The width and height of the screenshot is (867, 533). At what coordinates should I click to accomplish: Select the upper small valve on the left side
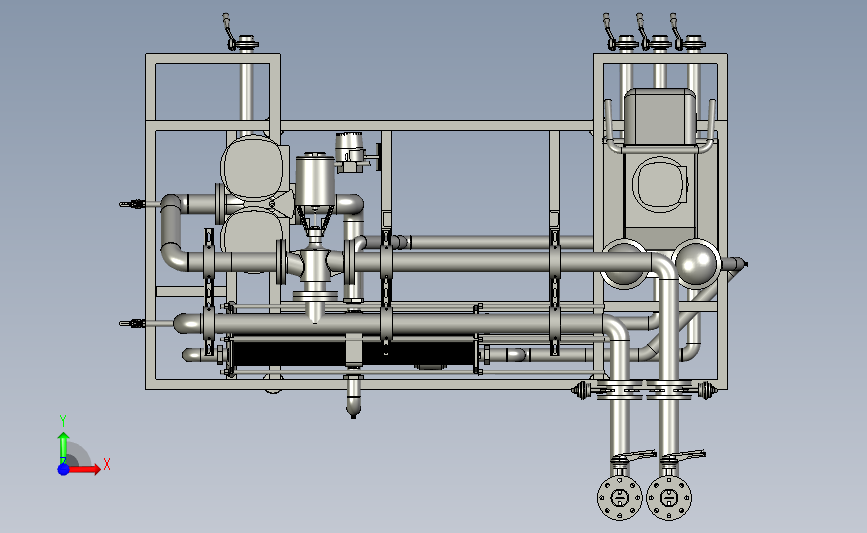tap(133, 204)
